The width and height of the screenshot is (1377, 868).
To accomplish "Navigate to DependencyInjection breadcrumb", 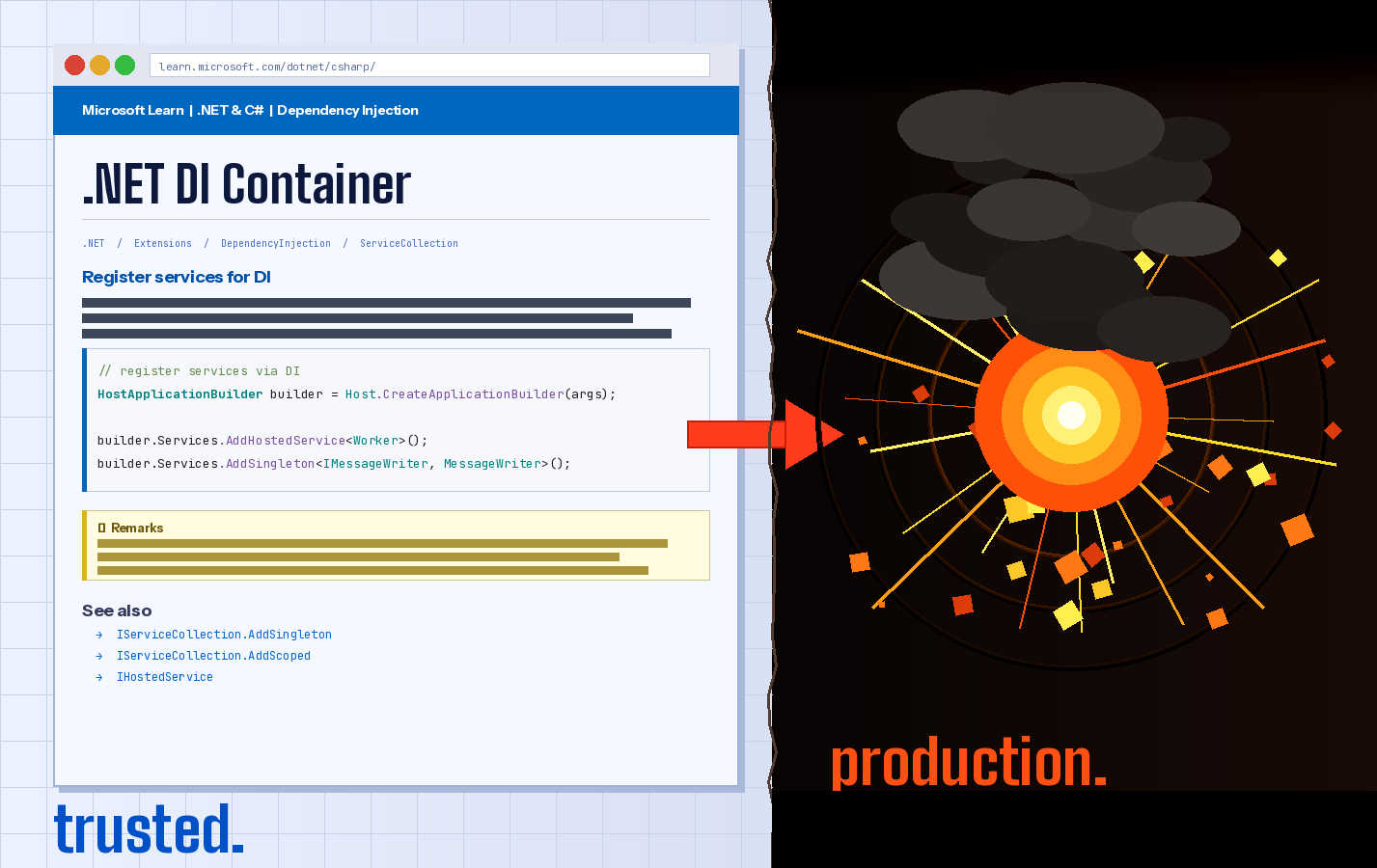I will 275,244.
